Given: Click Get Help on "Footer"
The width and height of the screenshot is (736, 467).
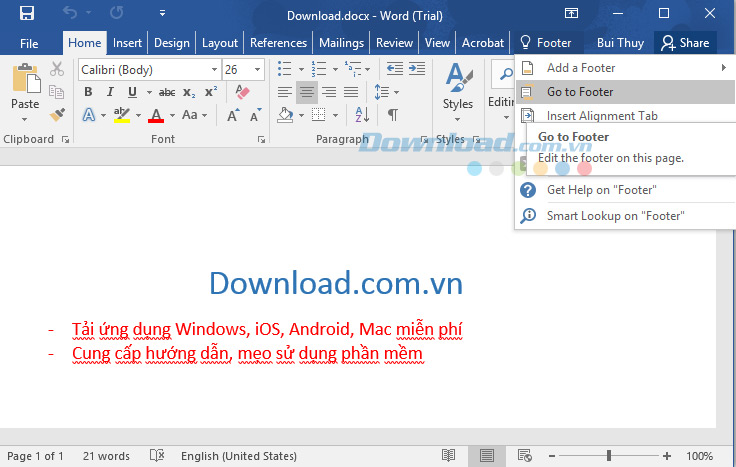Looking at the screenshot, I should [625, 190].
